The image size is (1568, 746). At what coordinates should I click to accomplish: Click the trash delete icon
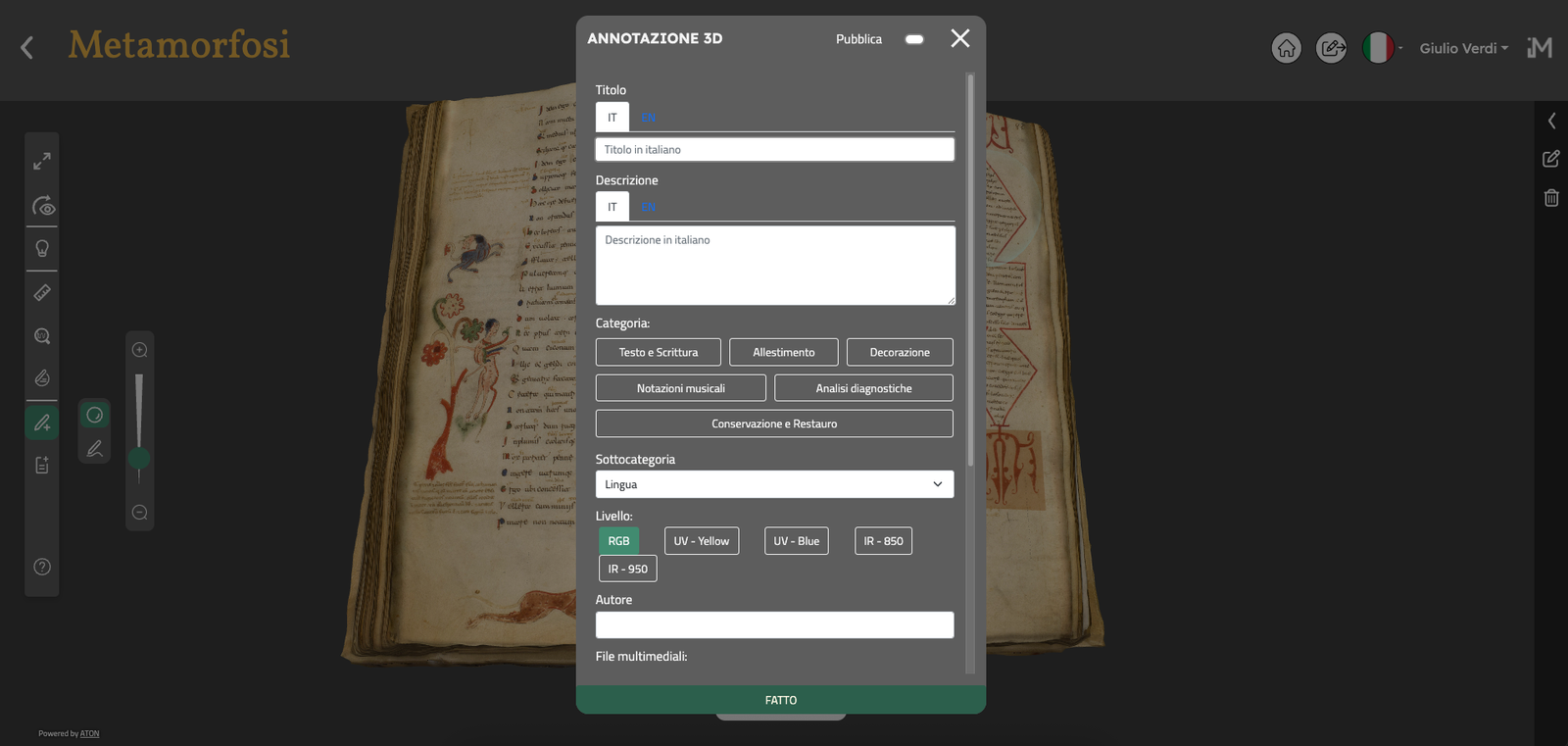click(x=1551, y=198)
